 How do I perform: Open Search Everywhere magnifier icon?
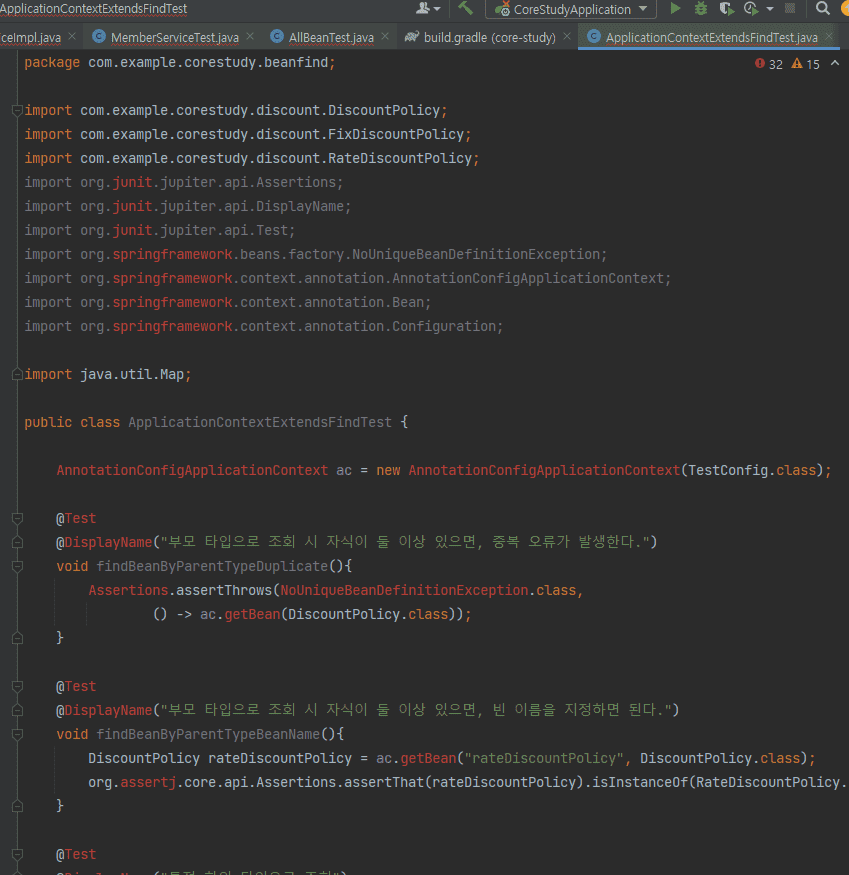click(822, 9)
